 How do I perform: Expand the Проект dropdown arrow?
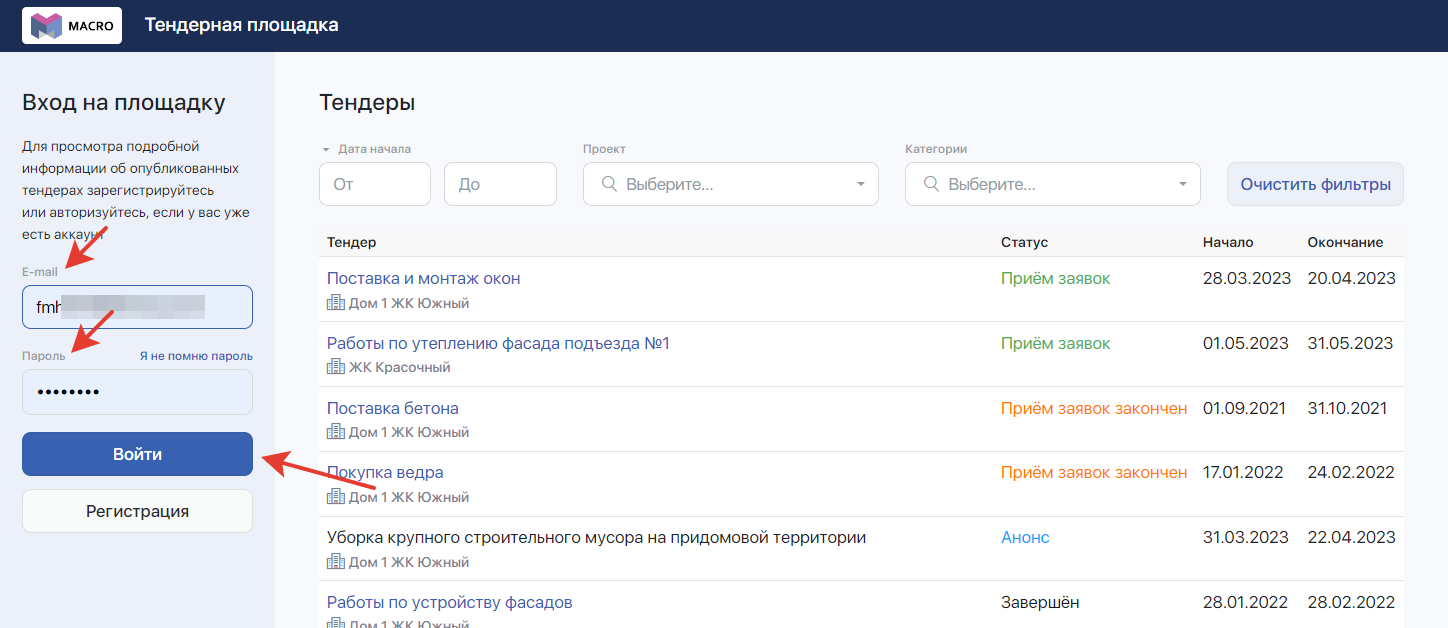[x=860, y=185]
